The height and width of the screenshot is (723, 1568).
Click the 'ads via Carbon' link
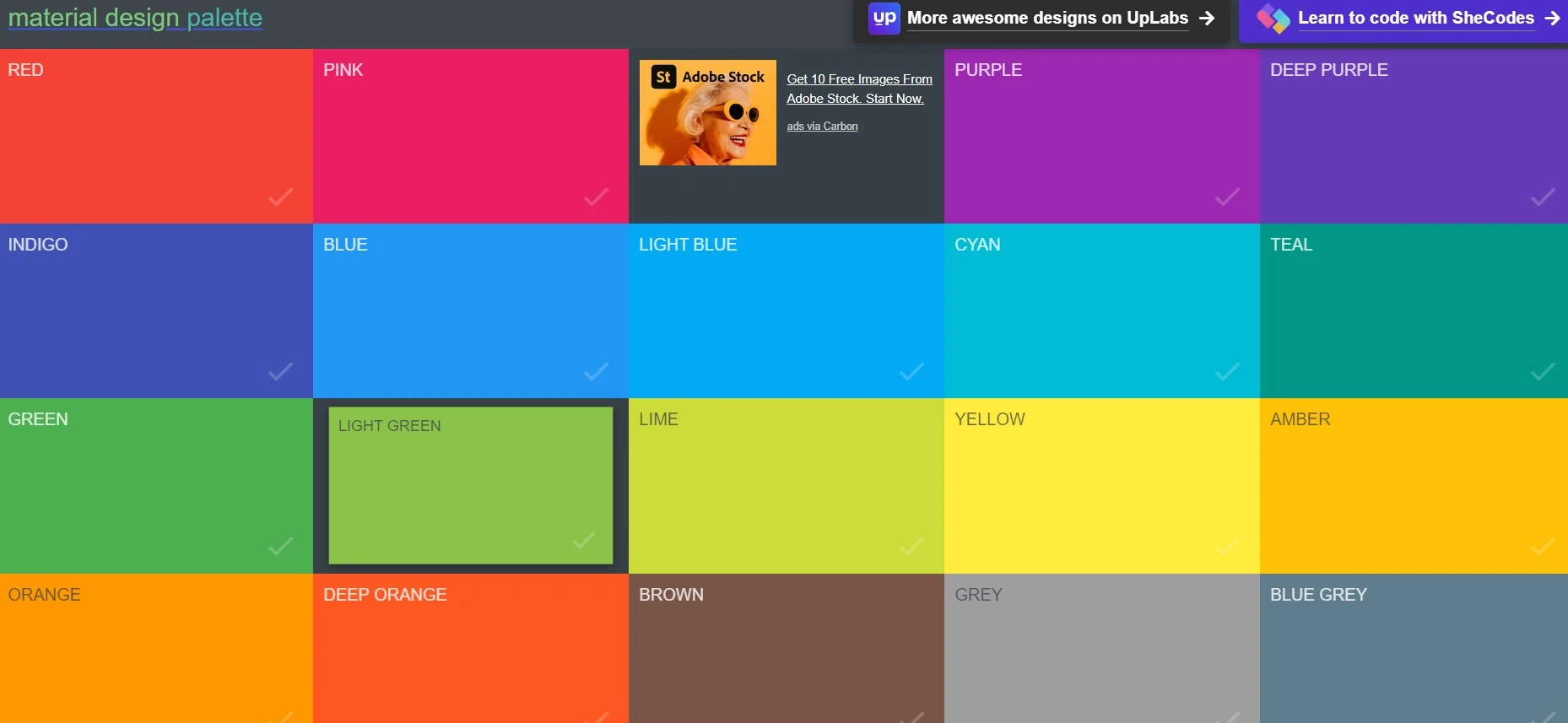pyautogui.click(x=822, y=127)
